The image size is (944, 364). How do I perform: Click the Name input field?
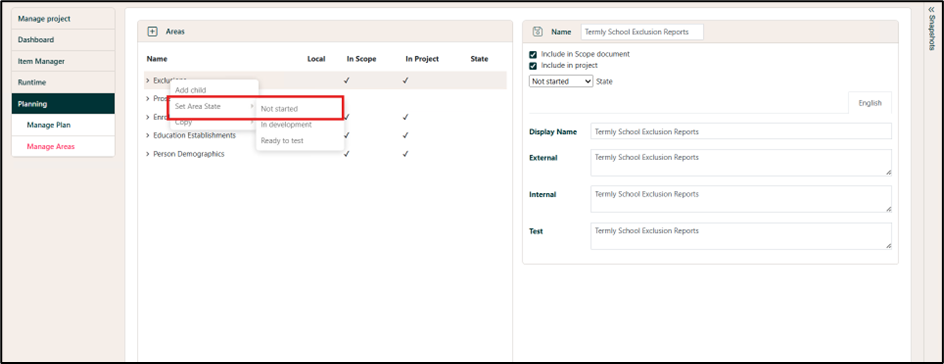click(642, 32)
